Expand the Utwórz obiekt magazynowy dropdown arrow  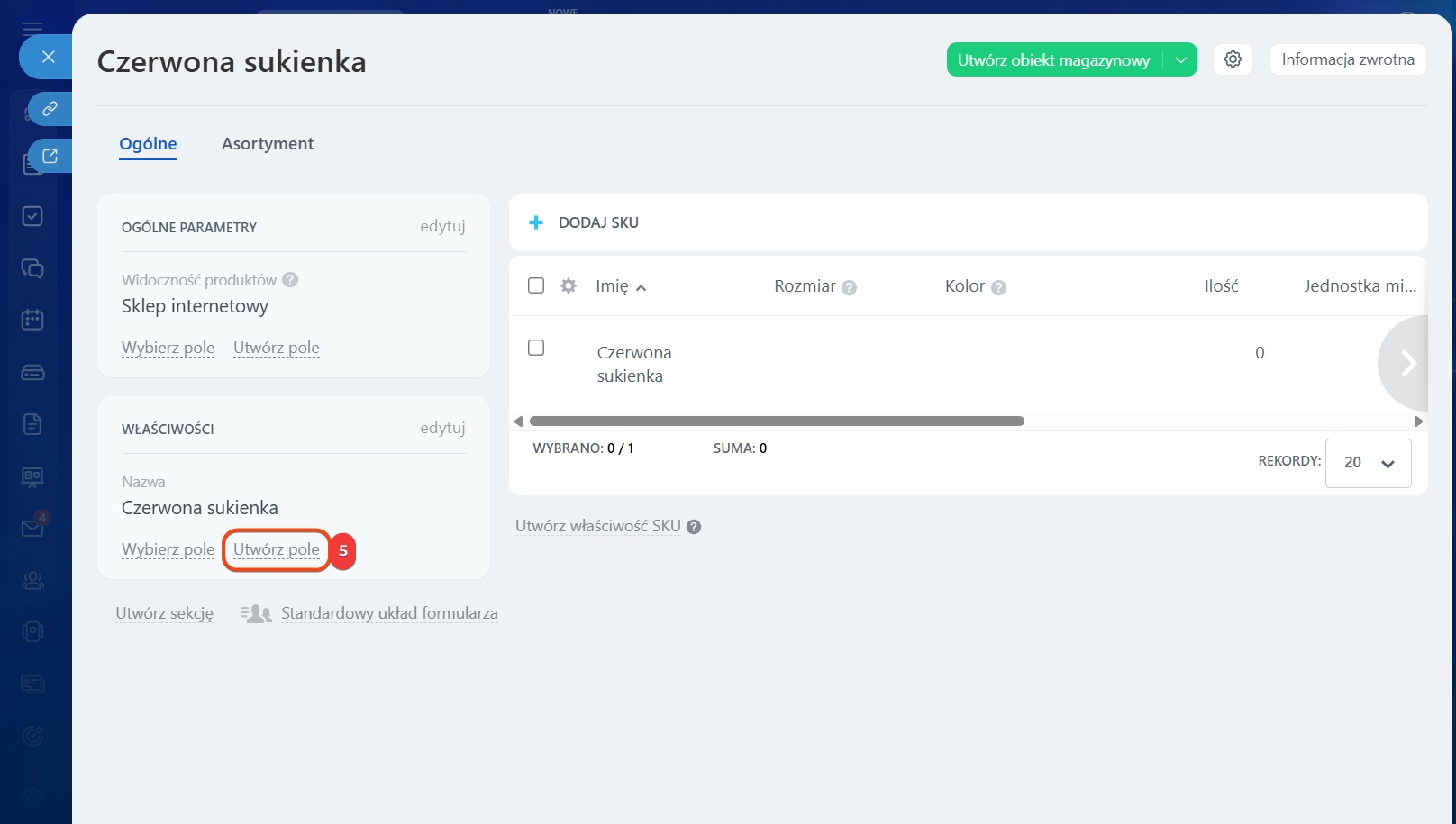coord(1180,60)
